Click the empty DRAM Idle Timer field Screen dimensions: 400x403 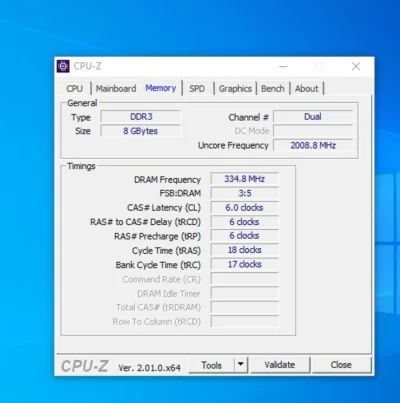244,293
